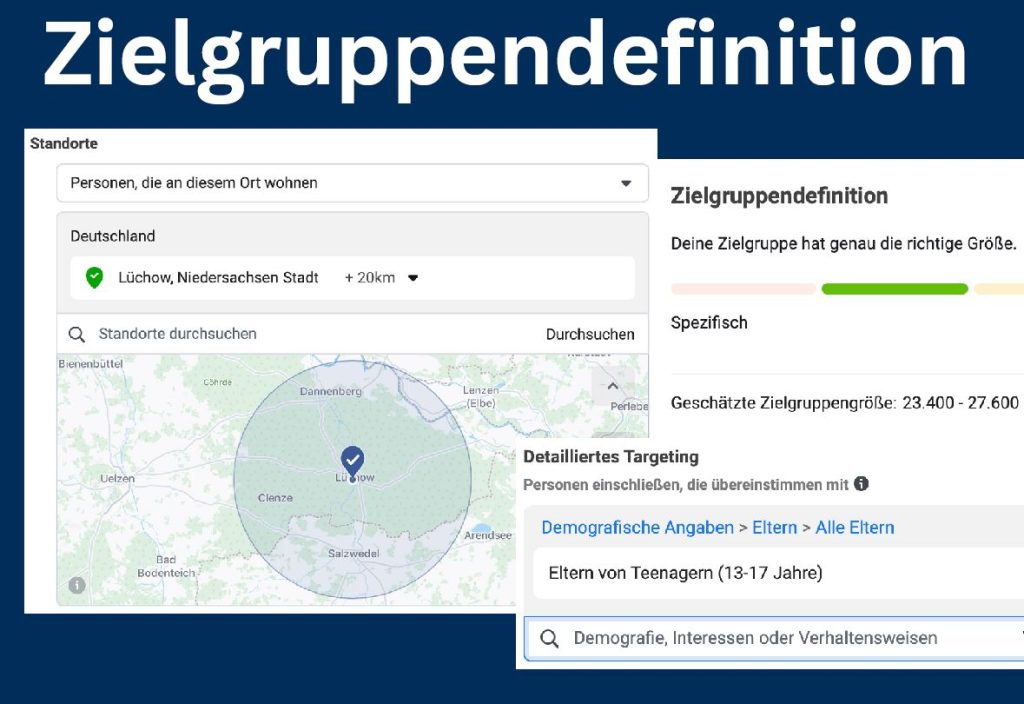This screenshot has width=1024, height=704.
Task: Click the Eltern breadcrumb link
Action: pyautogui.click(x=774, y=527)
